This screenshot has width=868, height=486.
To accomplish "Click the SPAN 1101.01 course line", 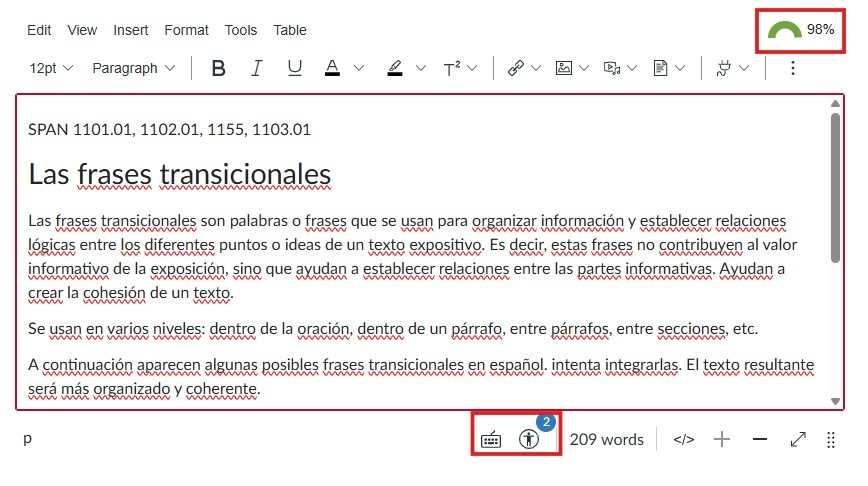I will pyautogui.click(x=169, y=130).
